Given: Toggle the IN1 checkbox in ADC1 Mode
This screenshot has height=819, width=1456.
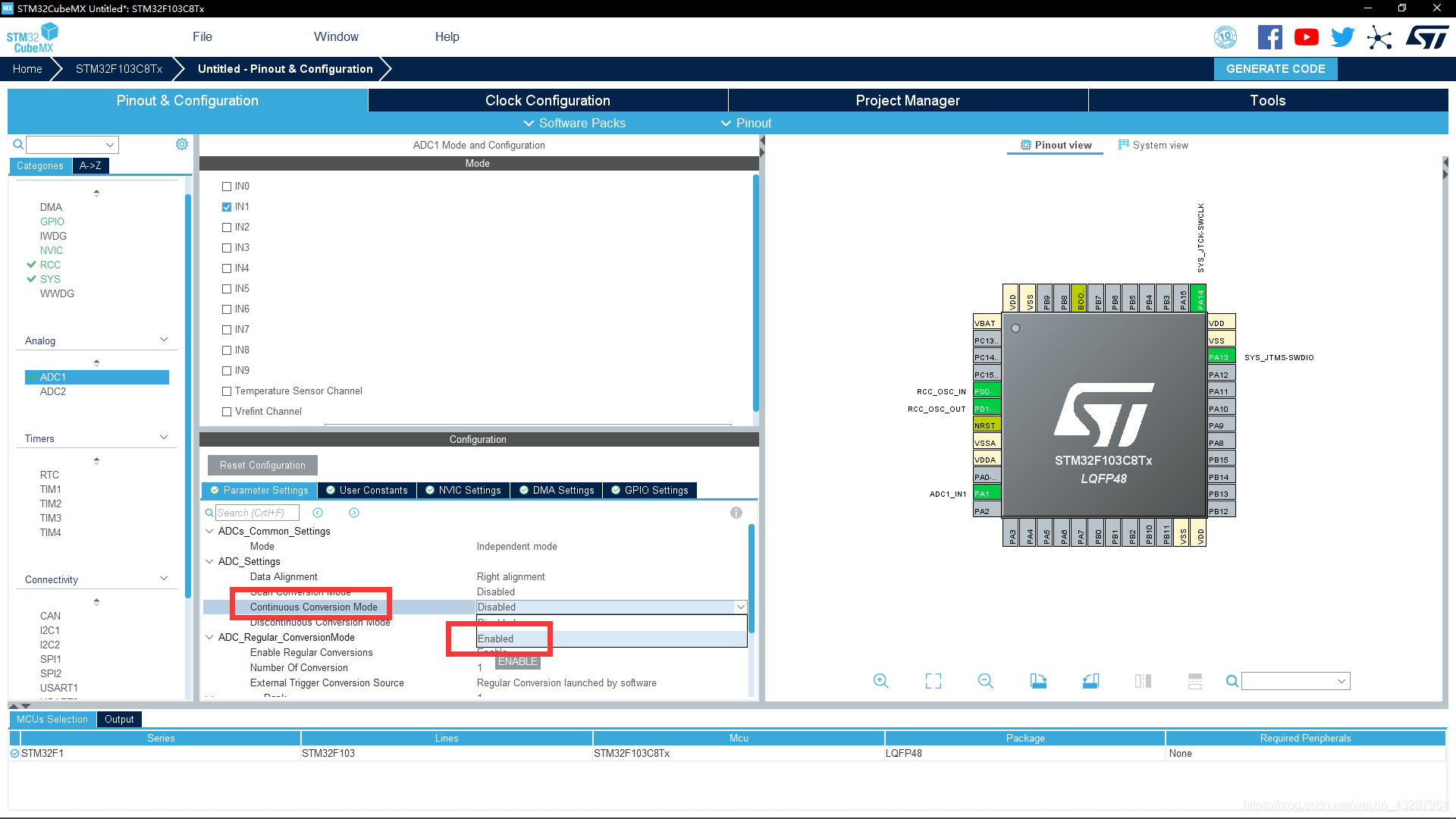Looking at the screenshot, I should click(226, 206).
